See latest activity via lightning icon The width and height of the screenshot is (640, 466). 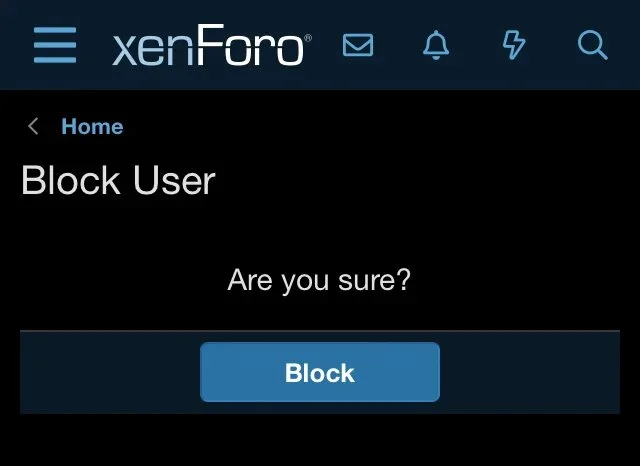pyautogui.click(x=514, y=45)
